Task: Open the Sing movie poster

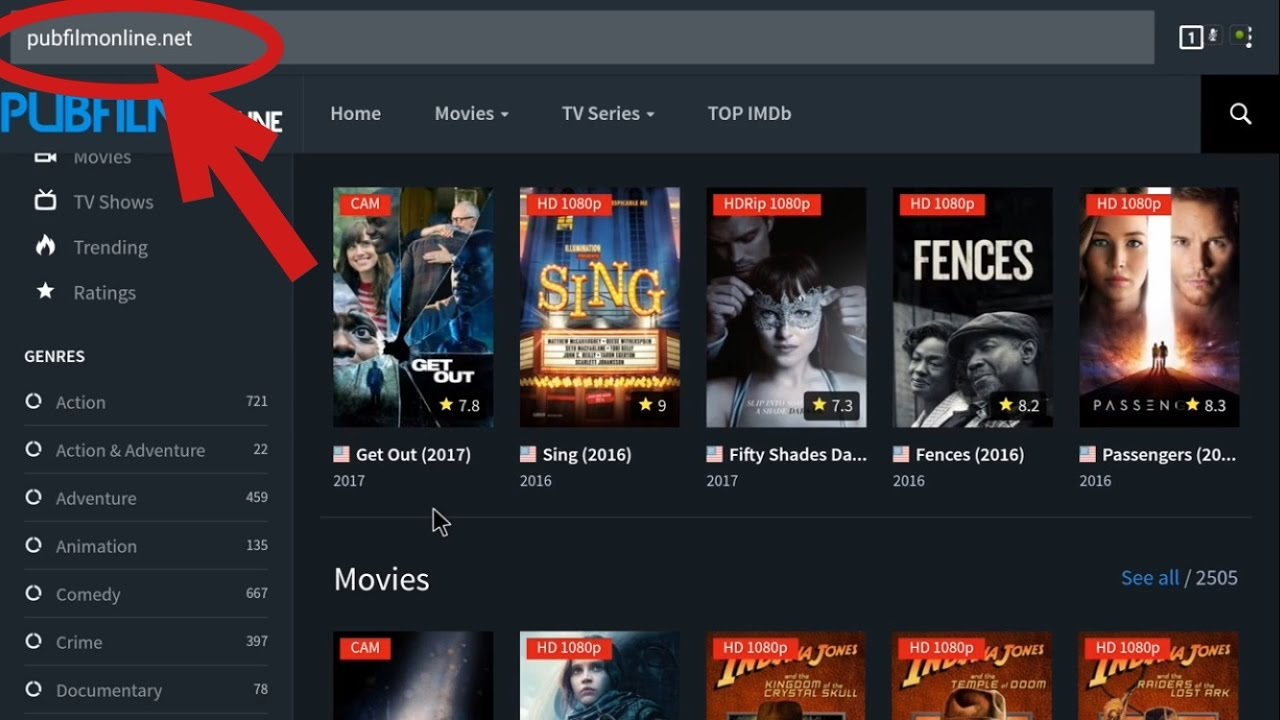Action: point(599,307)
